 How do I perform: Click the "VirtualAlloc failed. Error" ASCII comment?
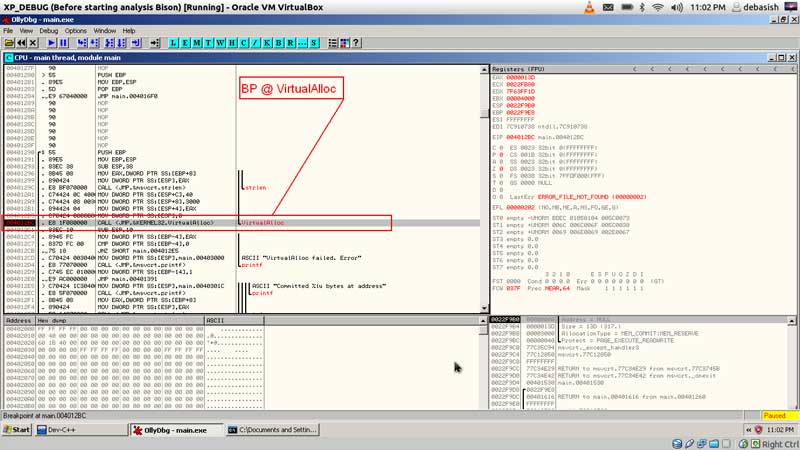[x=302, y=258]
